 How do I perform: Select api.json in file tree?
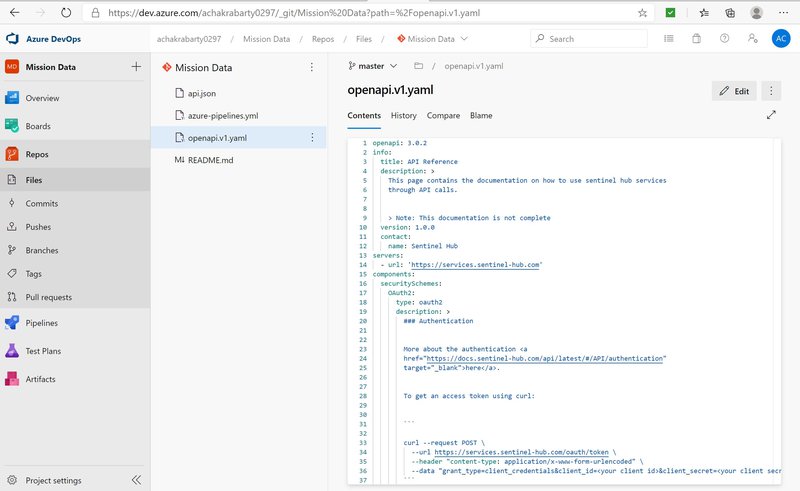point(238,93)
